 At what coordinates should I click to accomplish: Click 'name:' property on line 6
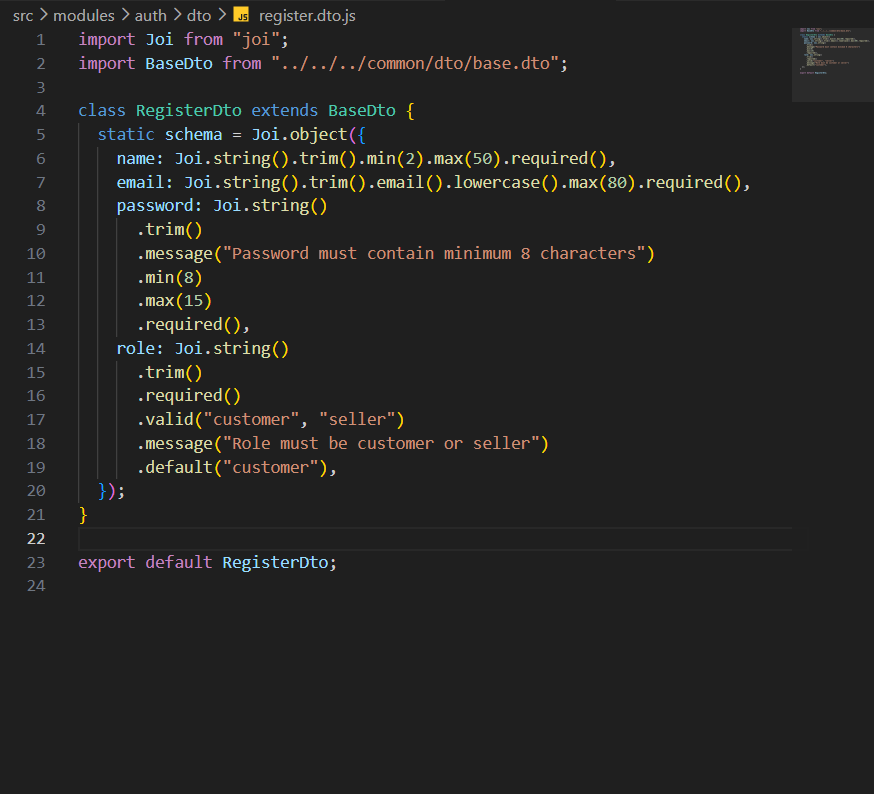(x=140, y=158)
